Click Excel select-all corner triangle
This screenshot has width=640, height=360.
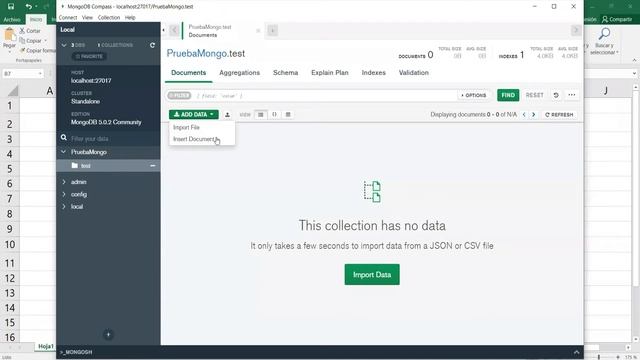pyautogui.click(x=13, y=91)
